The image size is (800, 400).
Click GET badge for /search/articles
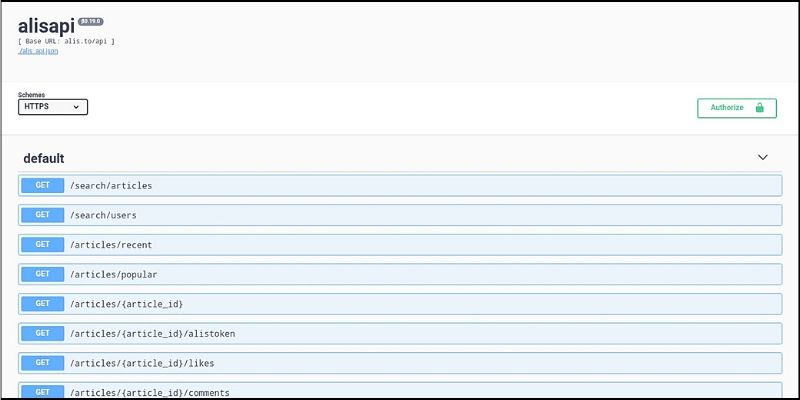click(x=42, y=185)
